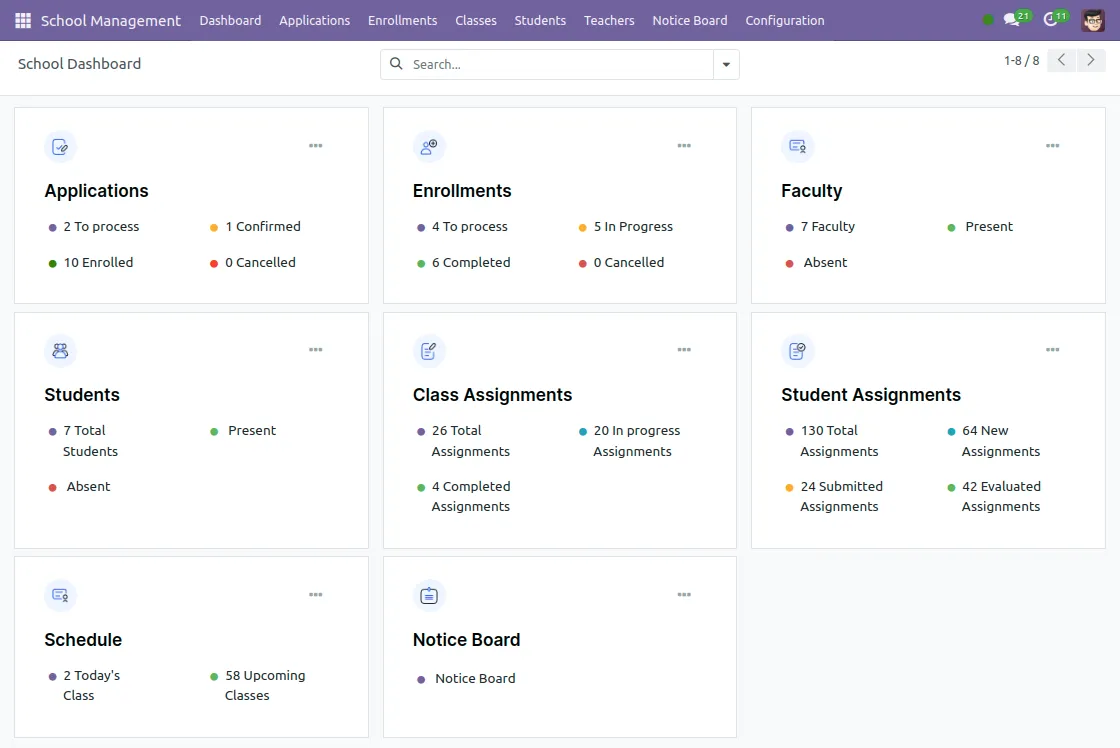Open the Enrollments card three-dot menu
This screenshot has height=748, width=1120.
coord(684,146)
